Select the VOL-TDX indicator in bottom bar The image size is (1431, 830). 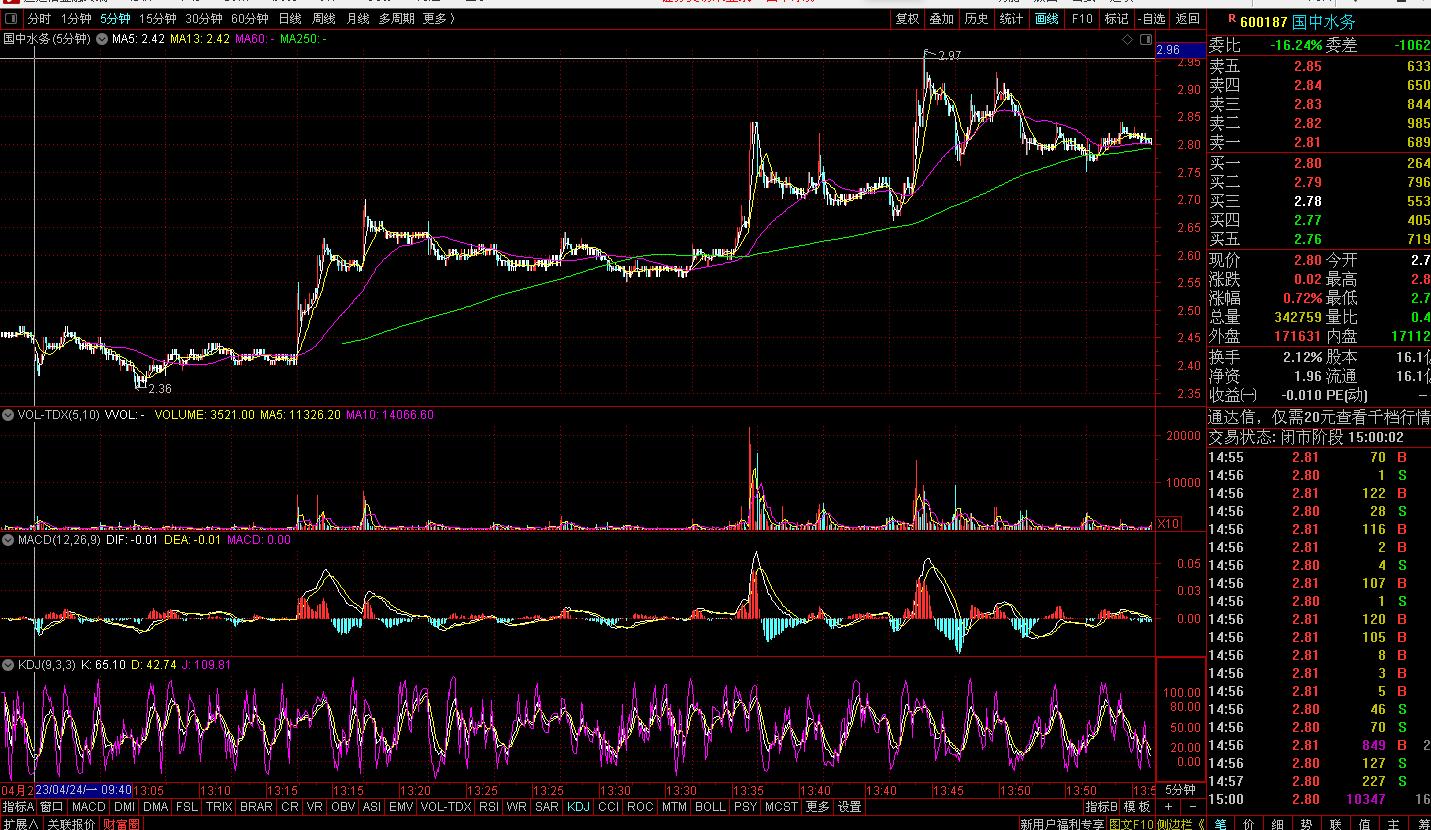446,806
